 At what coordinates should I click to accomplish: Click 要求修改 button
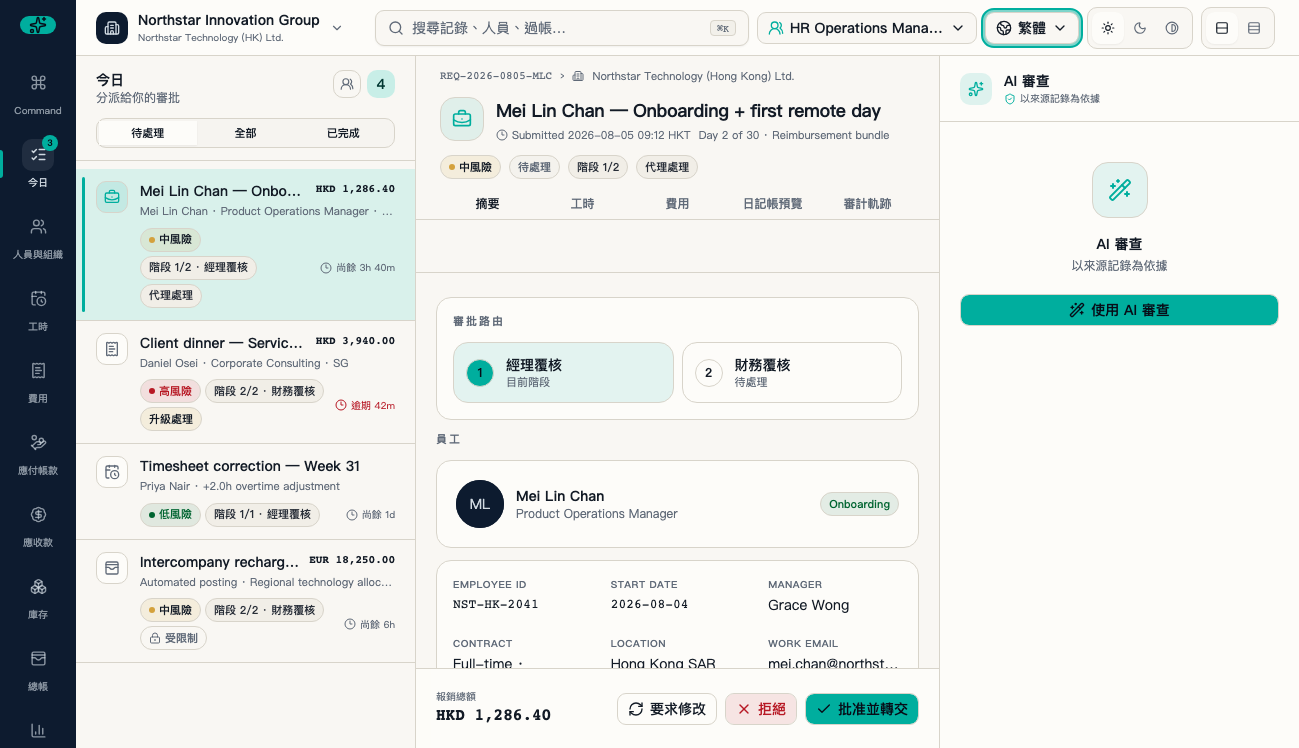point(667,709)
